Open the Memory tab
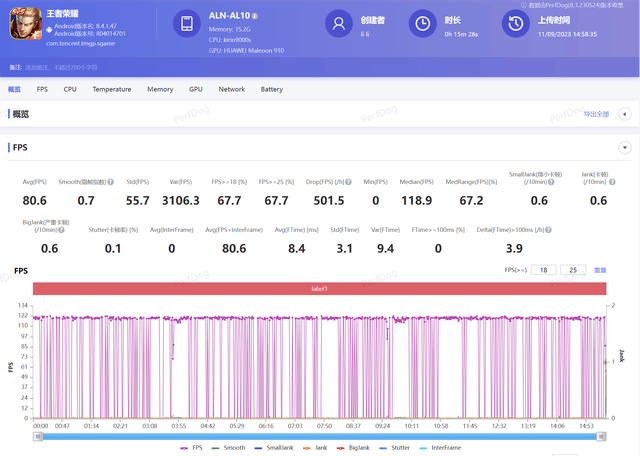Screen dimensions: 640x456 pos(160,89)
